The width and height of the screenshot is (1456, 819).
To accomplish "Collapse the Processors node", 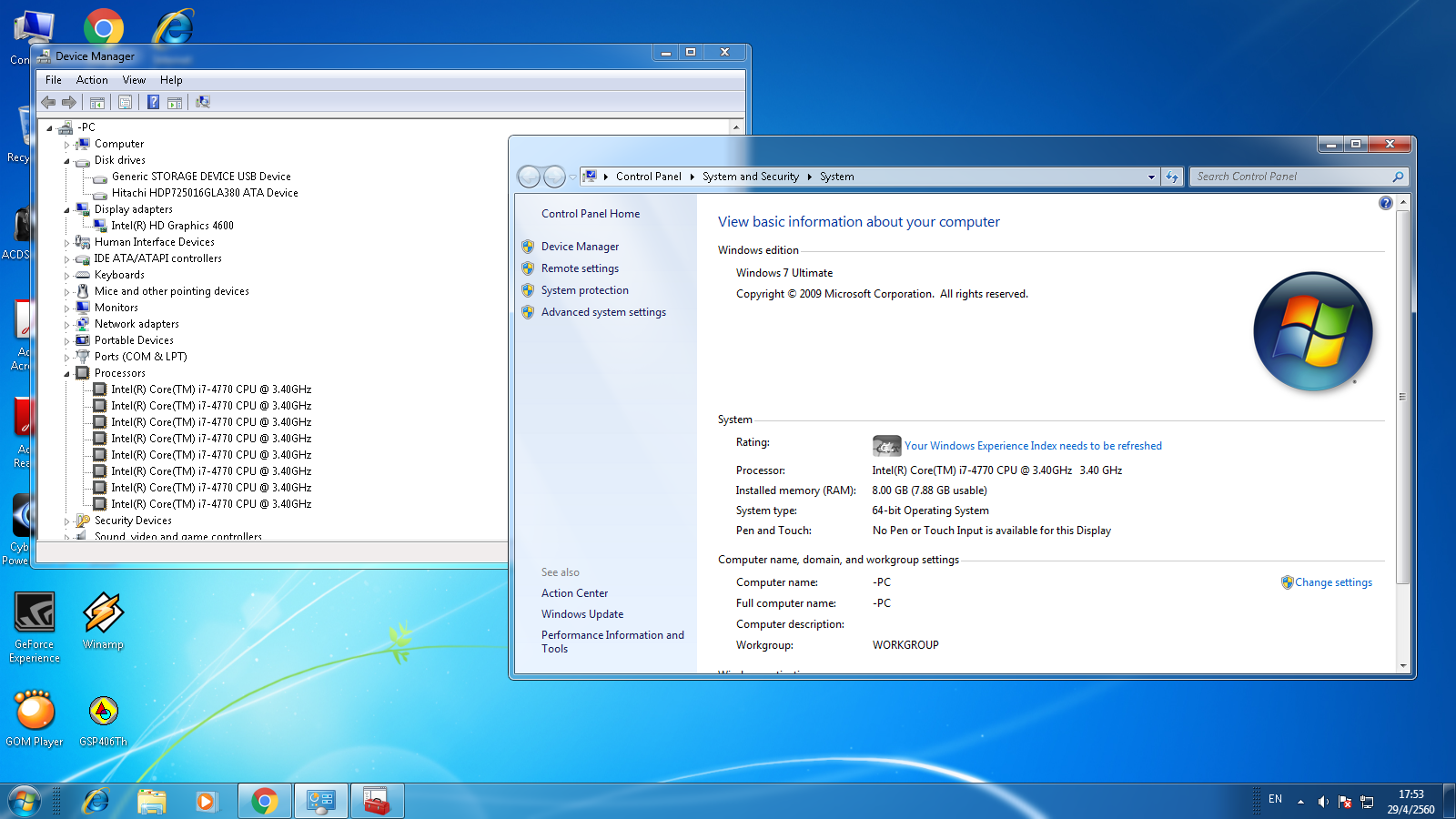I will click(x=66, y=374).
